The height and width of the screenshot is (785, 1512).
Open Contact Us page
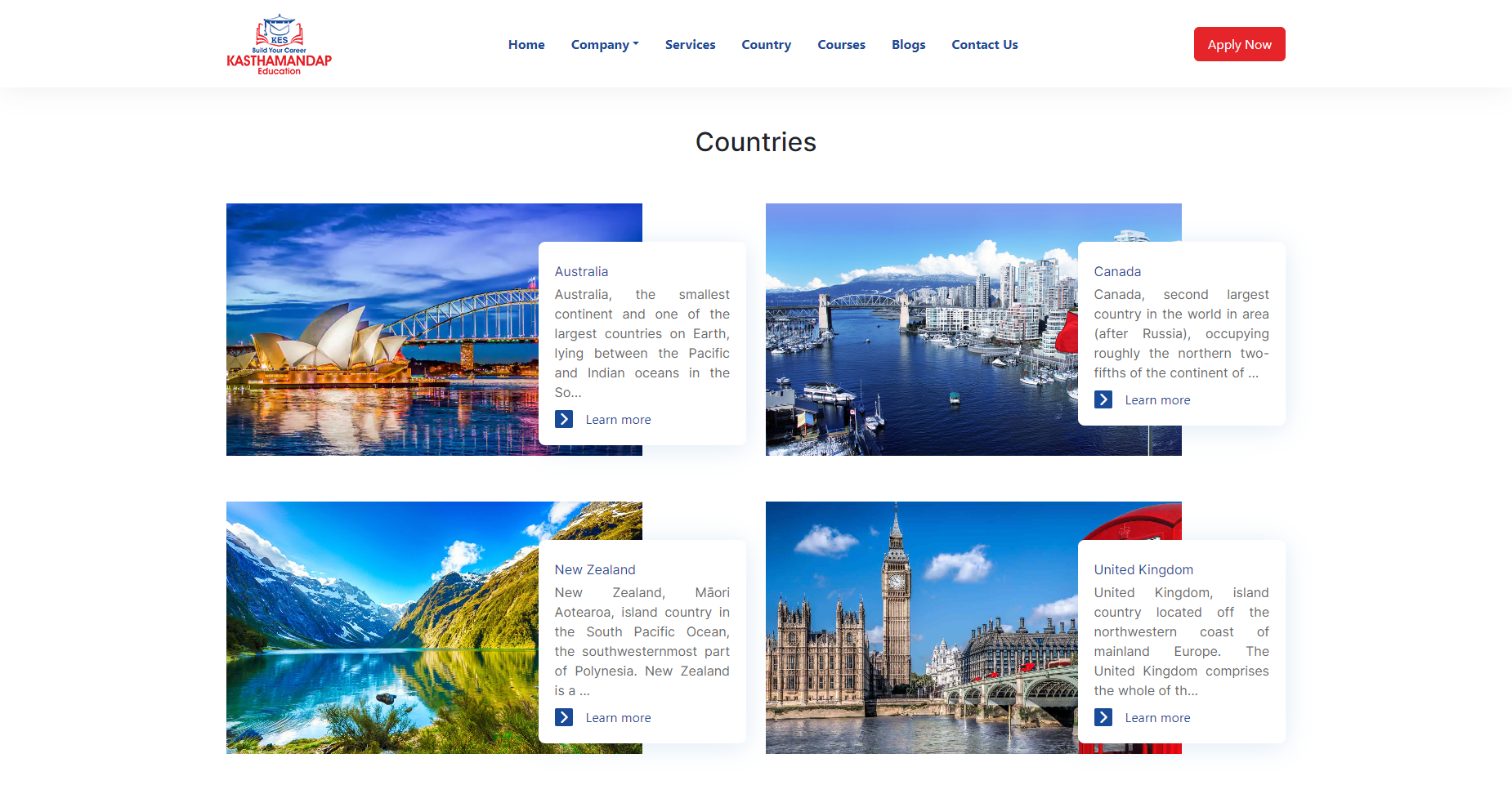(984, 44)
